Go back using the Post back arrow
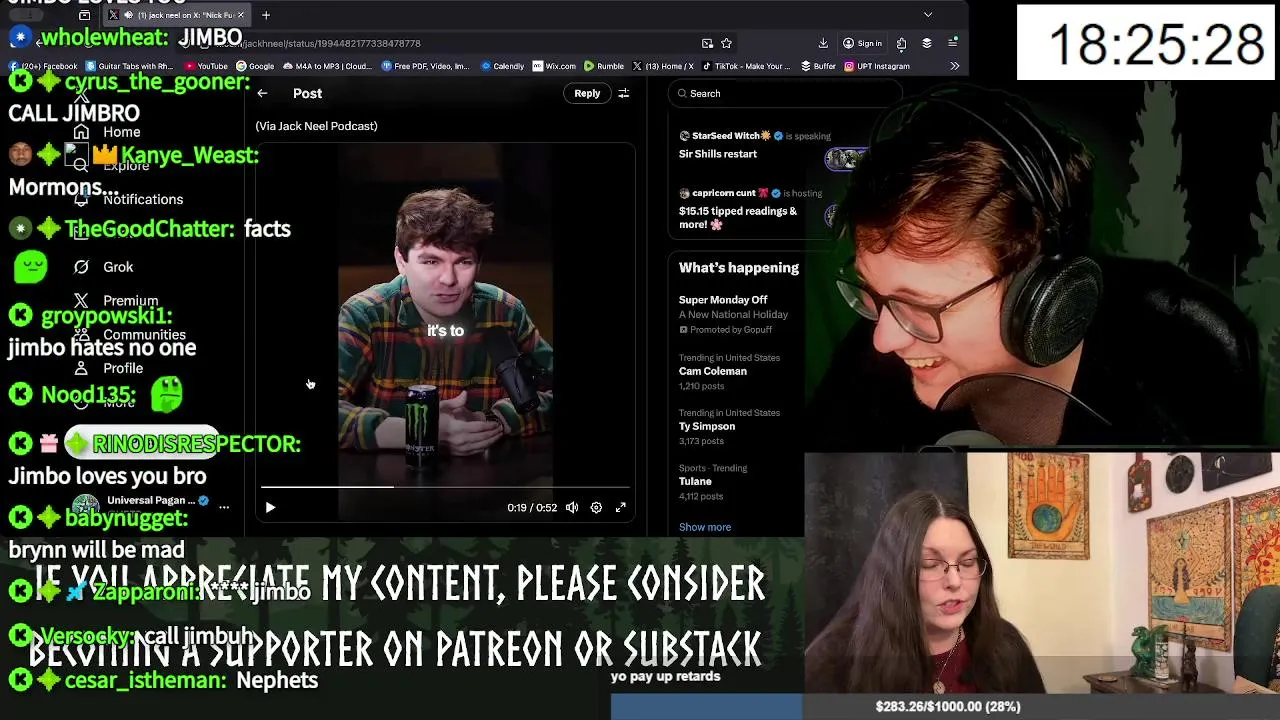1280x720 pixels. click(262, 93)
